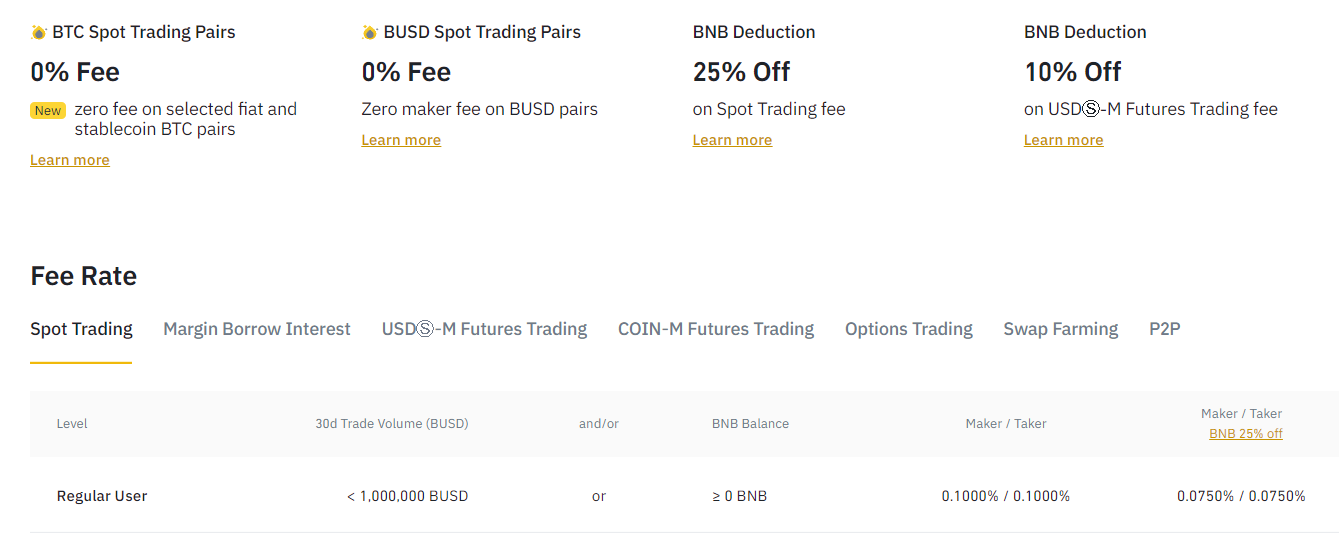Click the flame icon beside BTC Spot Trading Pairs
Image resolution: width=1339 pixels, height=533 pixels.
[38, 32]
